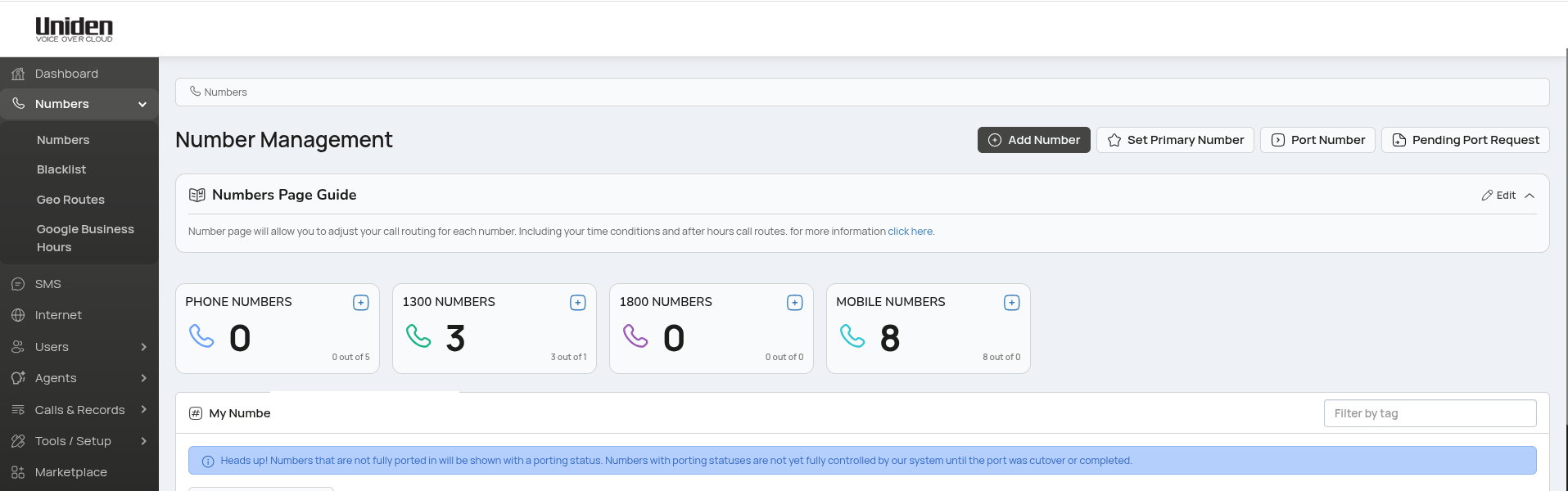Click the Numbers breadcrumb text
The image size is (1568, 491).
click(x=225, y=92)
